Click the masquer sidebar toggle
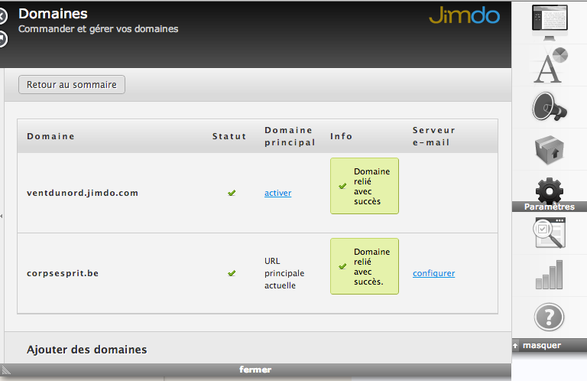The width and height of the screenshot is (587, 381). point(541,345)
